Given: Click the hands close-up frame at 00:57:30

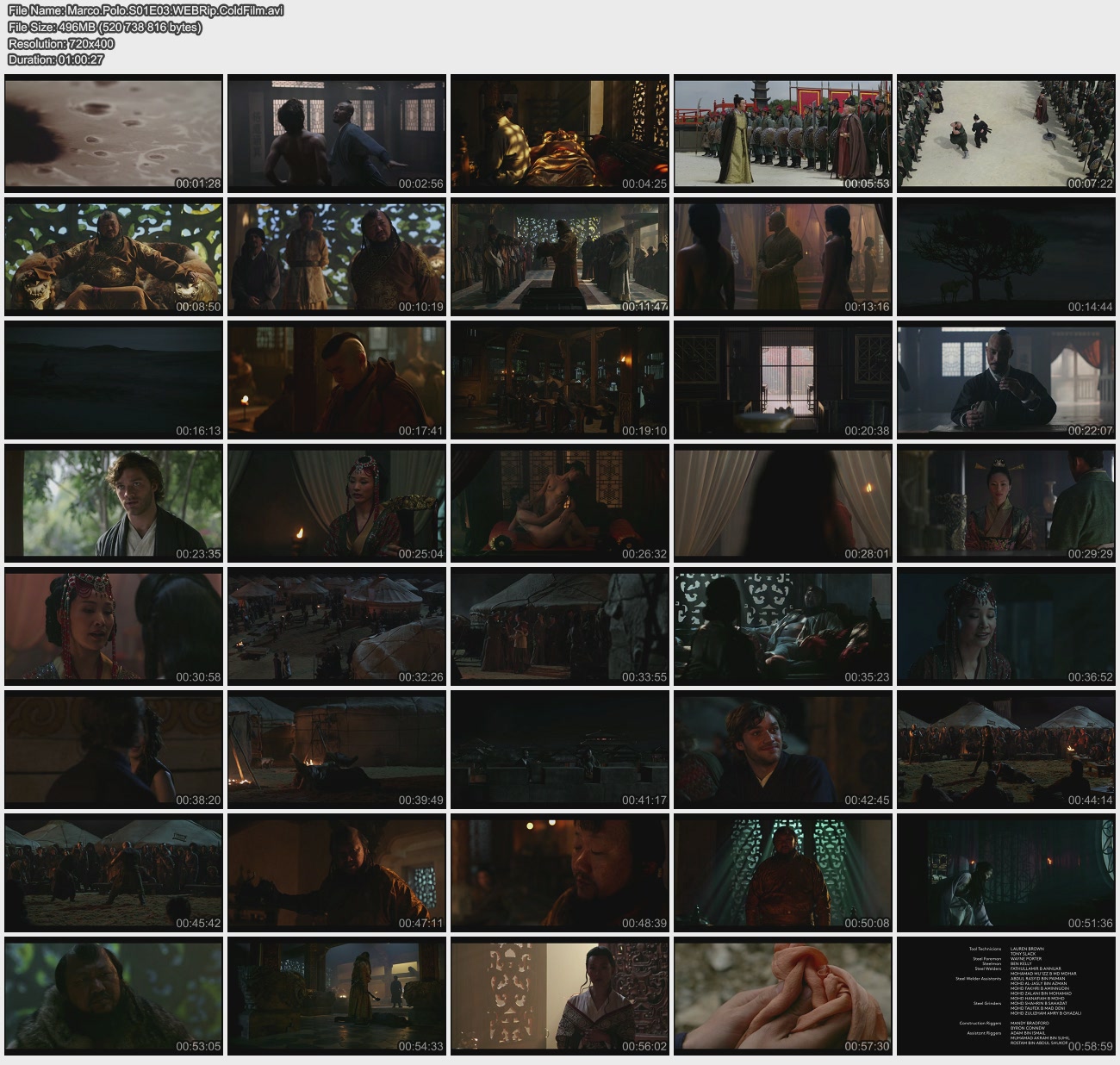Looking at the screenshot, I should (782, 996).
